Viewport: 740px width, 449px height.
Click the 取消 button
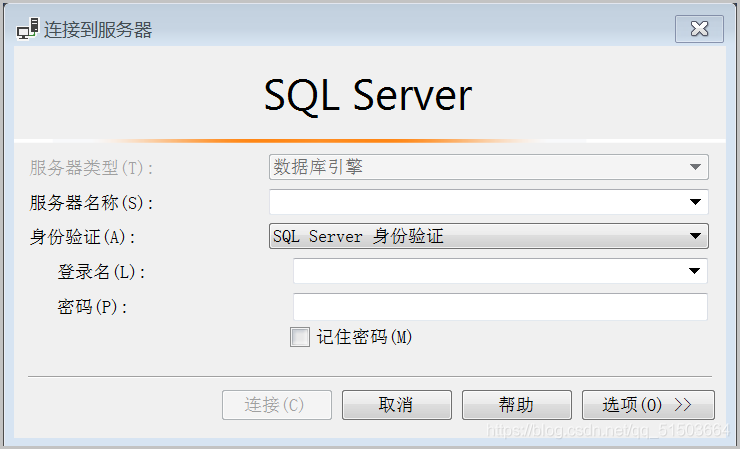click(397, 405)
